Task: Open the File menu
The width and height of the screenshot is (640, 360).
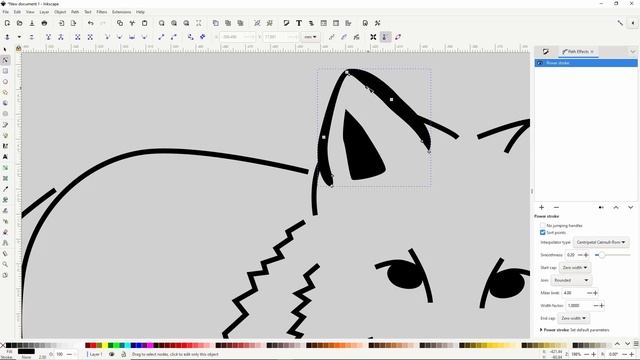Action: pyautogui.click(x=6, y=12)
